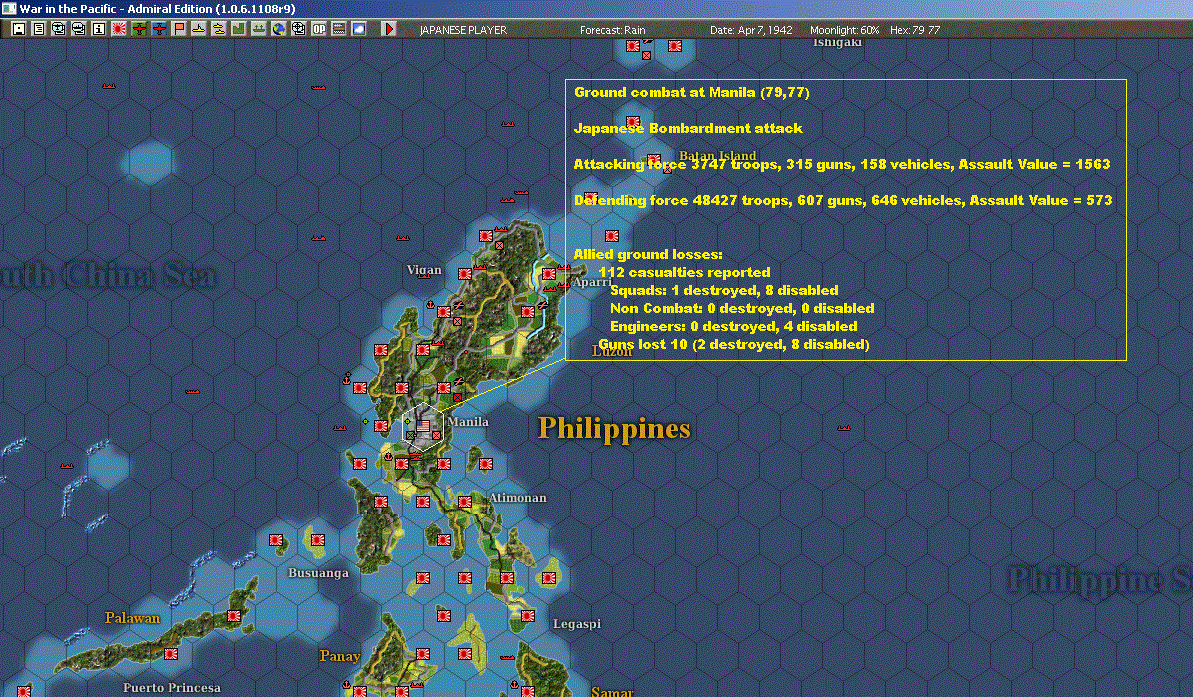This screenshot has width=1193, height=697.
Task: Click '112 casualties reported' line
Action: [x=684, y=272]
